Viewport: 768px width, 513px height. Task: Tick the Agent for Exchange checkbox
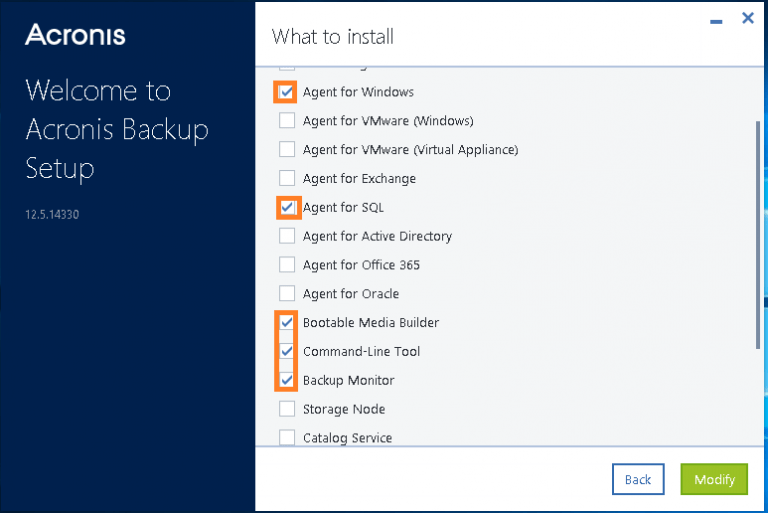coord(287,178)
